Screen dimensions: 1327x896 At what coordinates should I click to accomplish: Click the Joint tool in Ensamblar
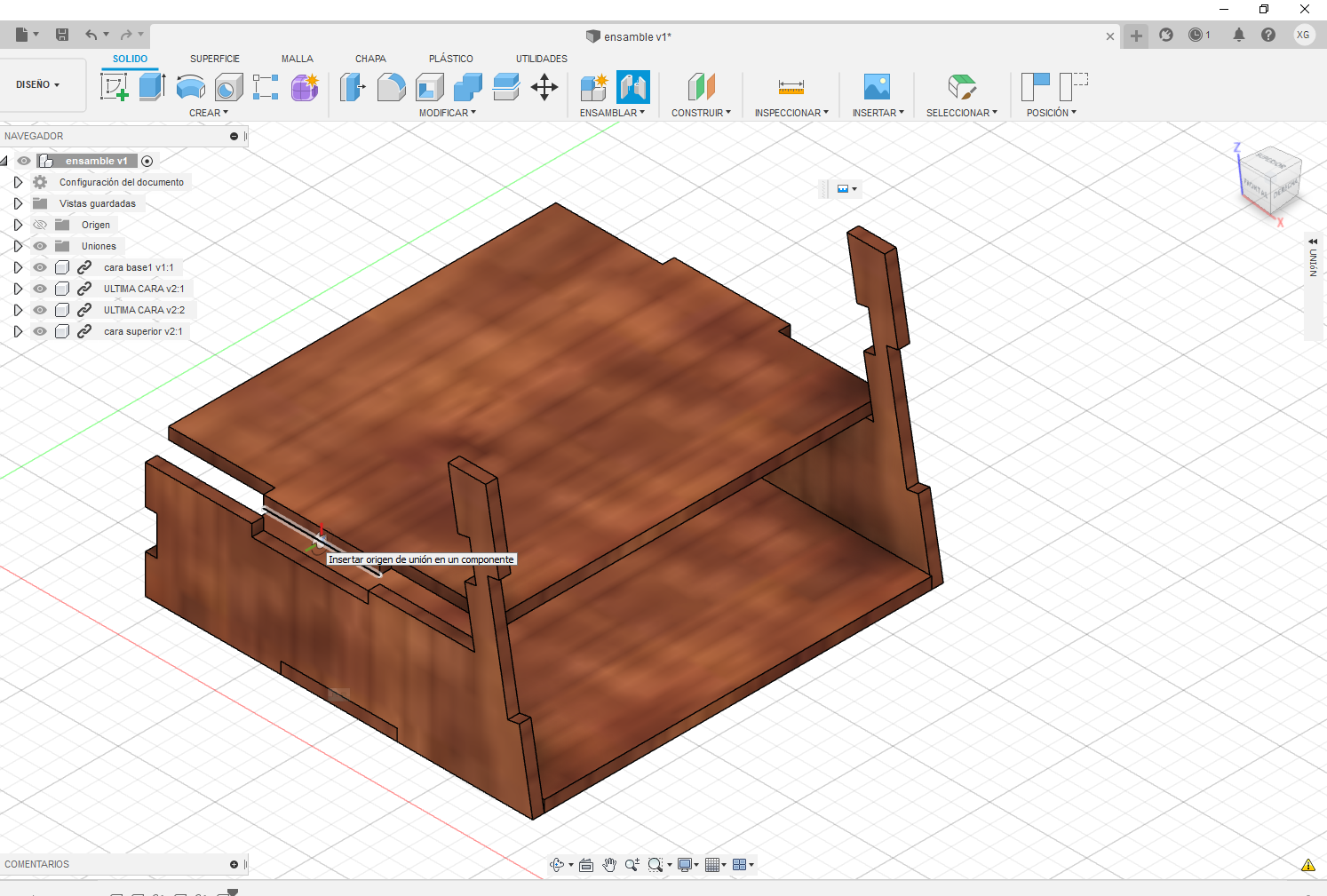click(632, 87)
